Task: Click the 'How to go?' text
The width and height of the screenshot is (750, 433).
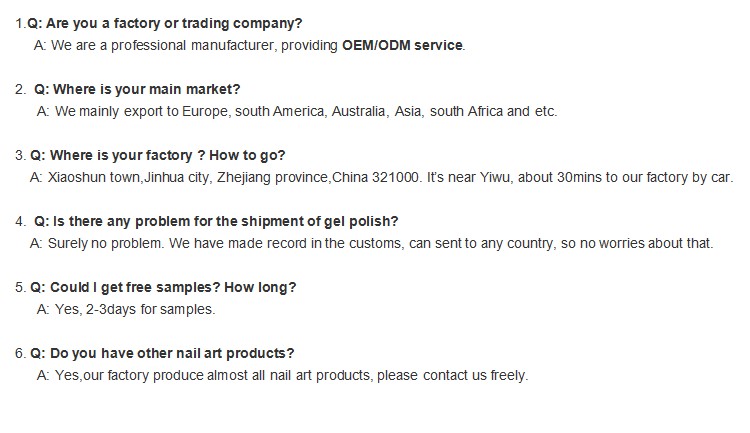Action: point(247,155)
